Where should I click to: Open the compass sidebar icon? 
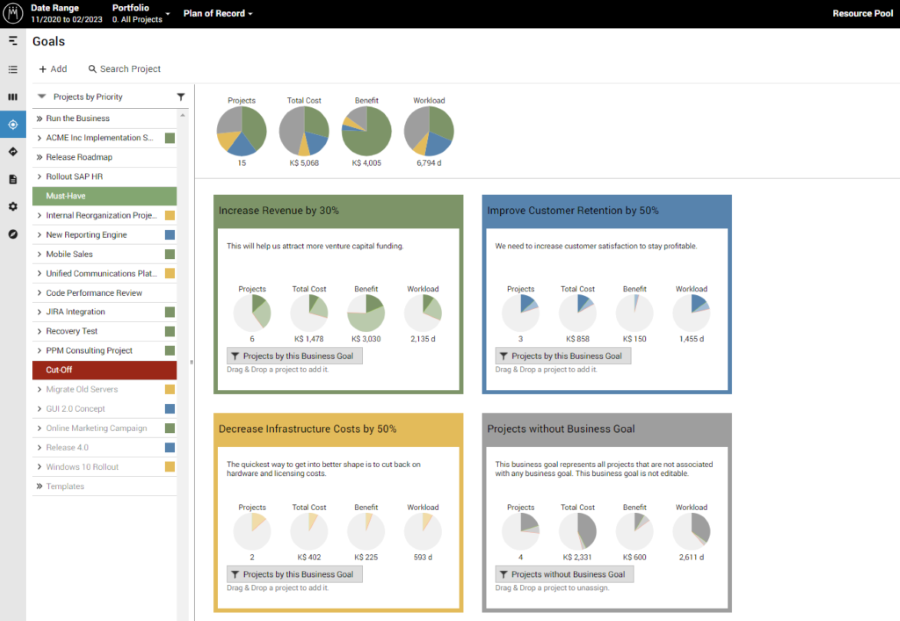click(x=13, y=234)
